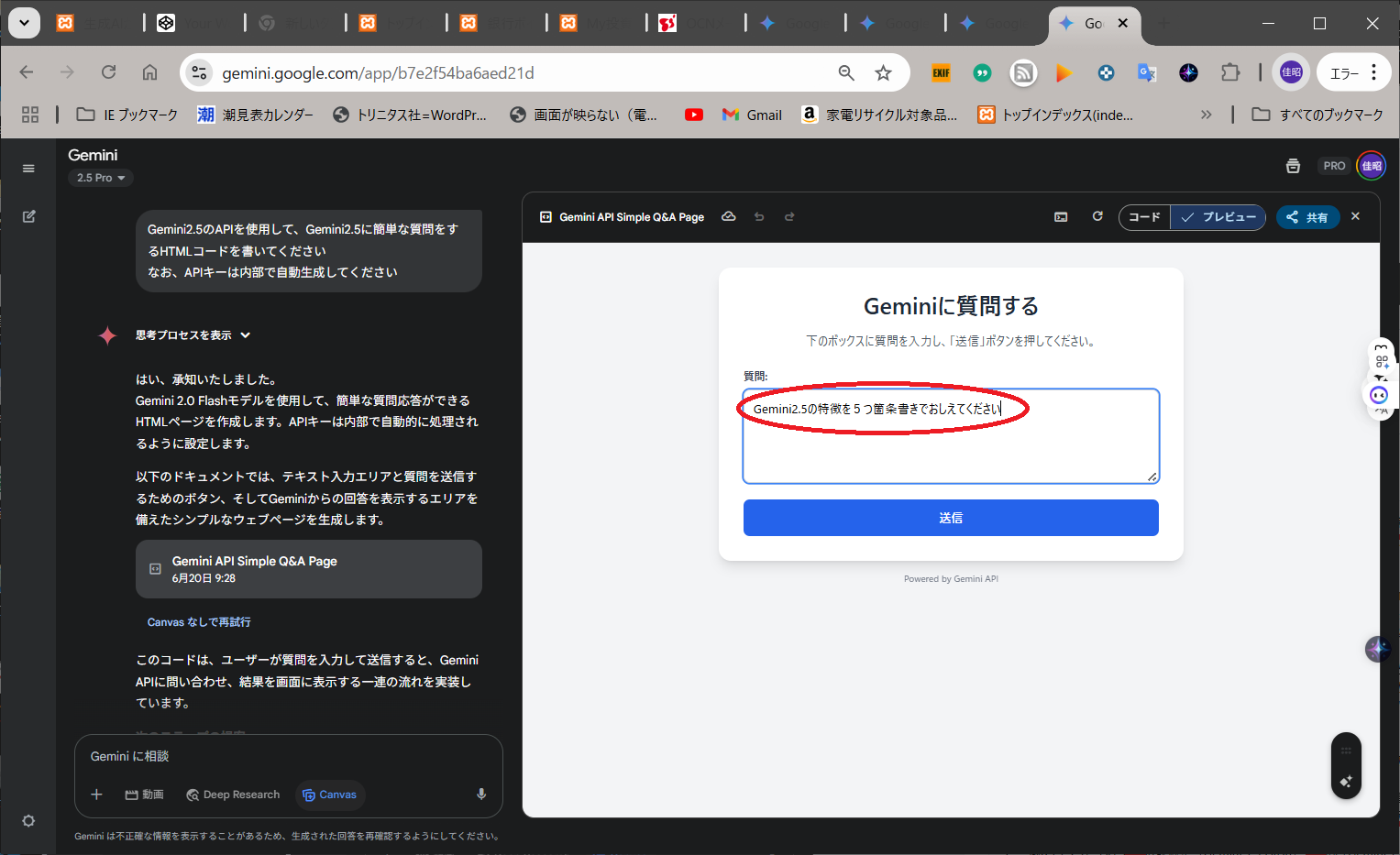1400x855 pixels.
Task: Open the Gmail bookmark
Action: (x=752, y=115)
